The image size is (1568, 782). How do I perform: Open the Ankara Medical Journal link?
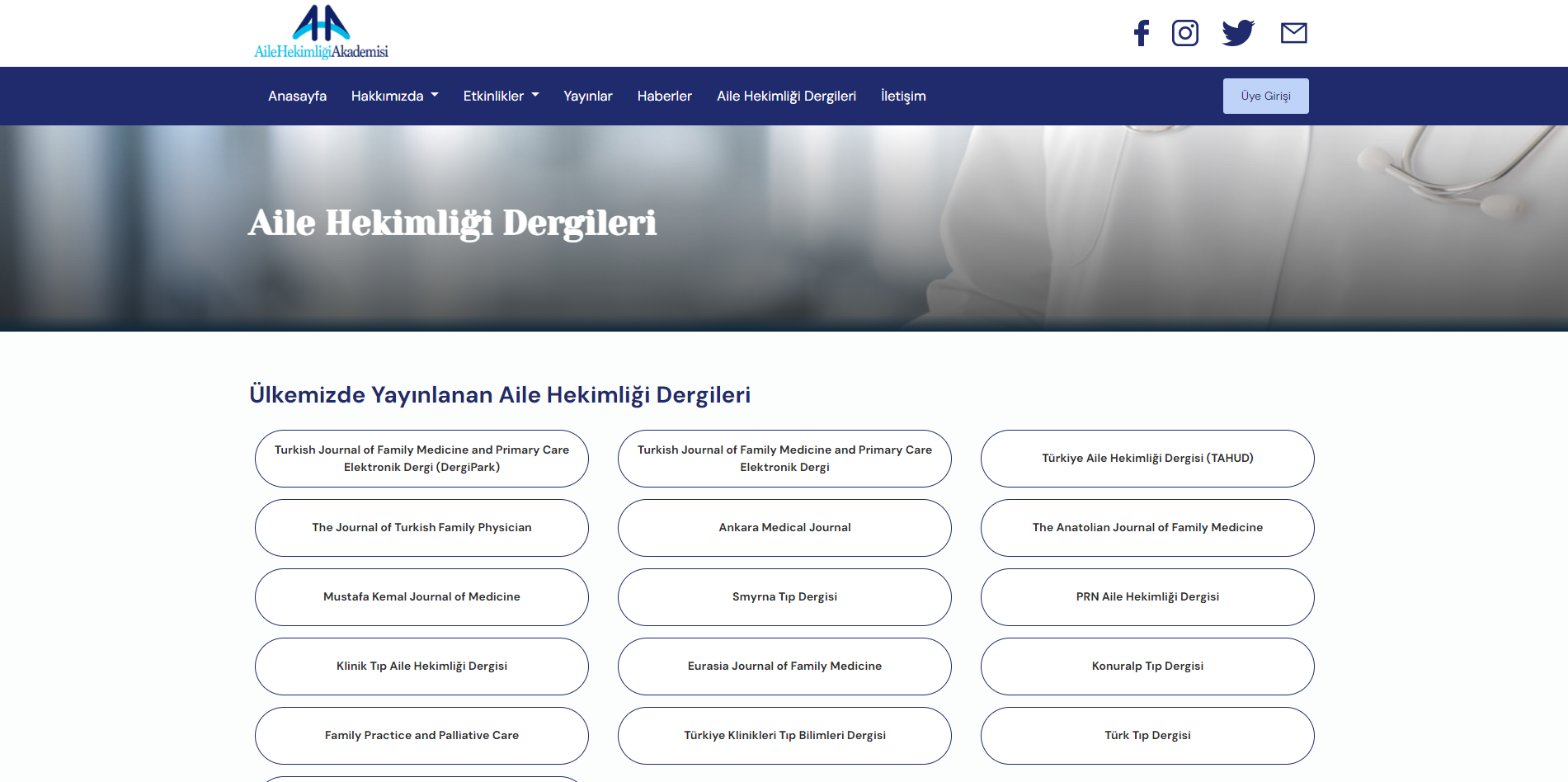[784, 528]
